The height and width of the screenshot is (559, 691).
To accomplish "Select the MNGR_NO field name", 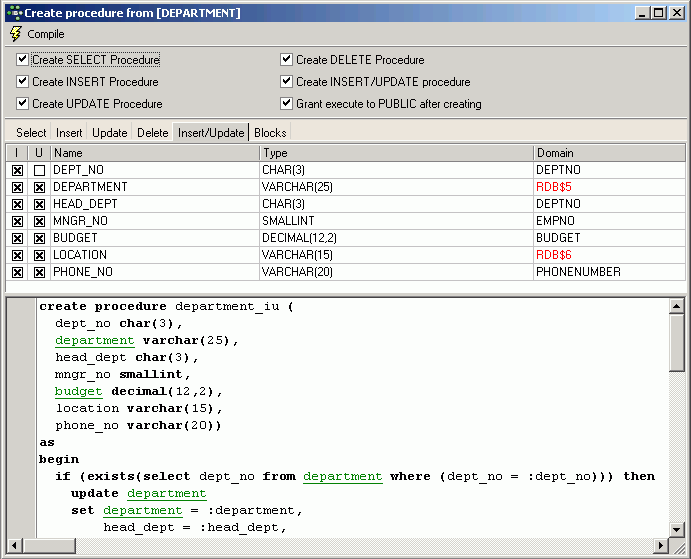I will pos(80,220).
